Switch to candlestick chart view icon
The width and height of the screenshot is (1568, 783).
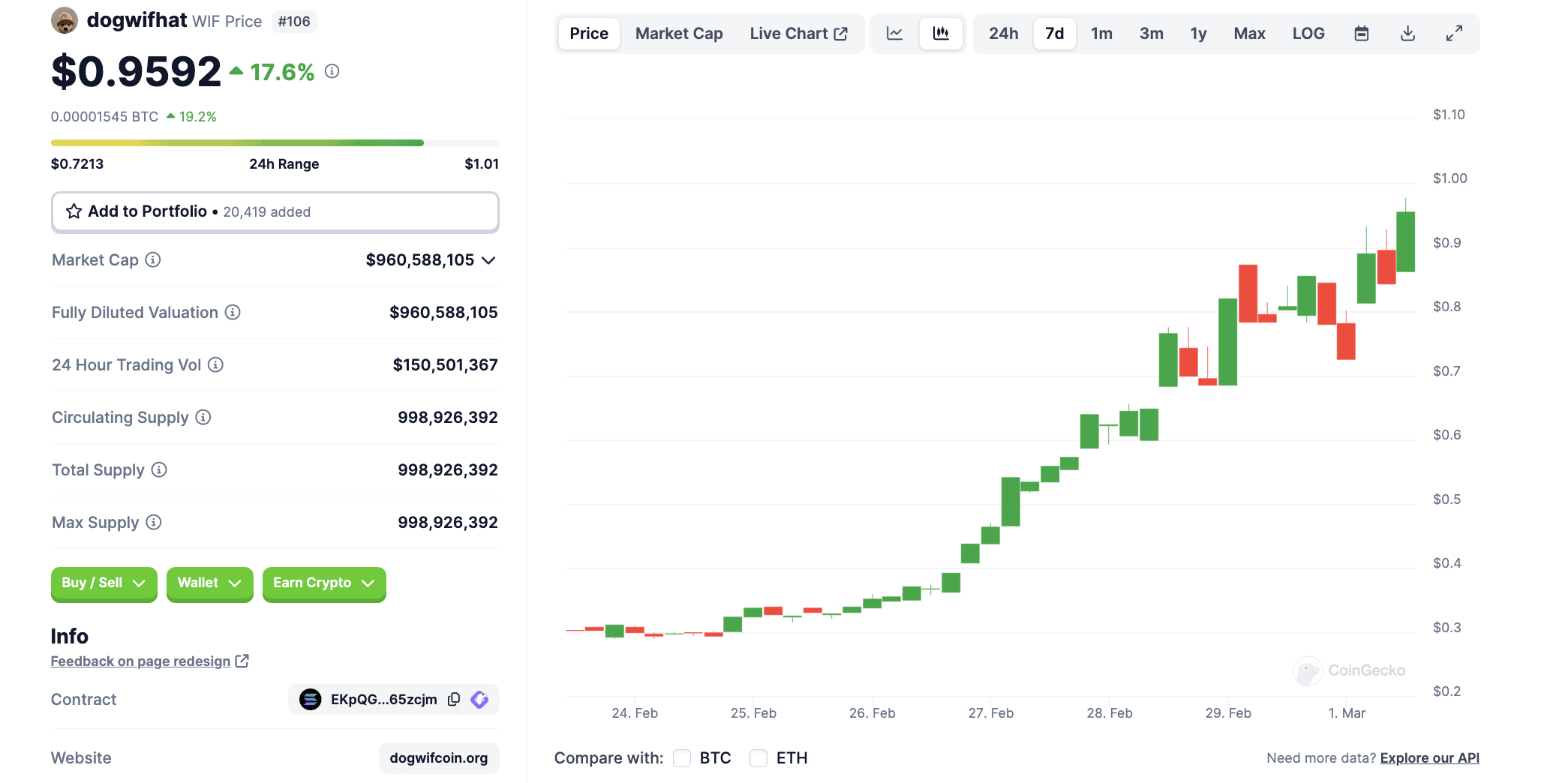pyautogui.click(x=941, y=34)
